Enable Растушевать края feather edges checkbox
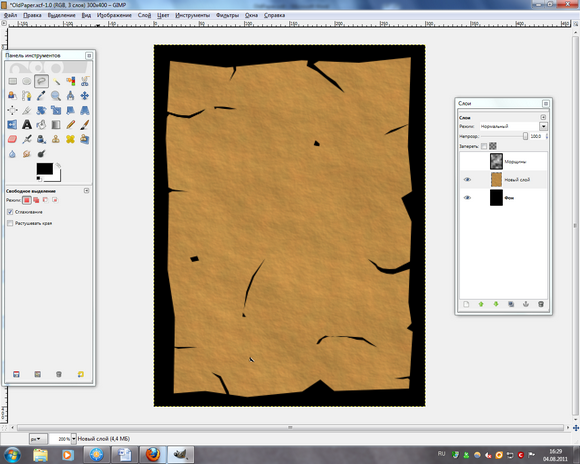Image resolution: width=580 pixels, height=464 pixels. (x=10, y=223)
